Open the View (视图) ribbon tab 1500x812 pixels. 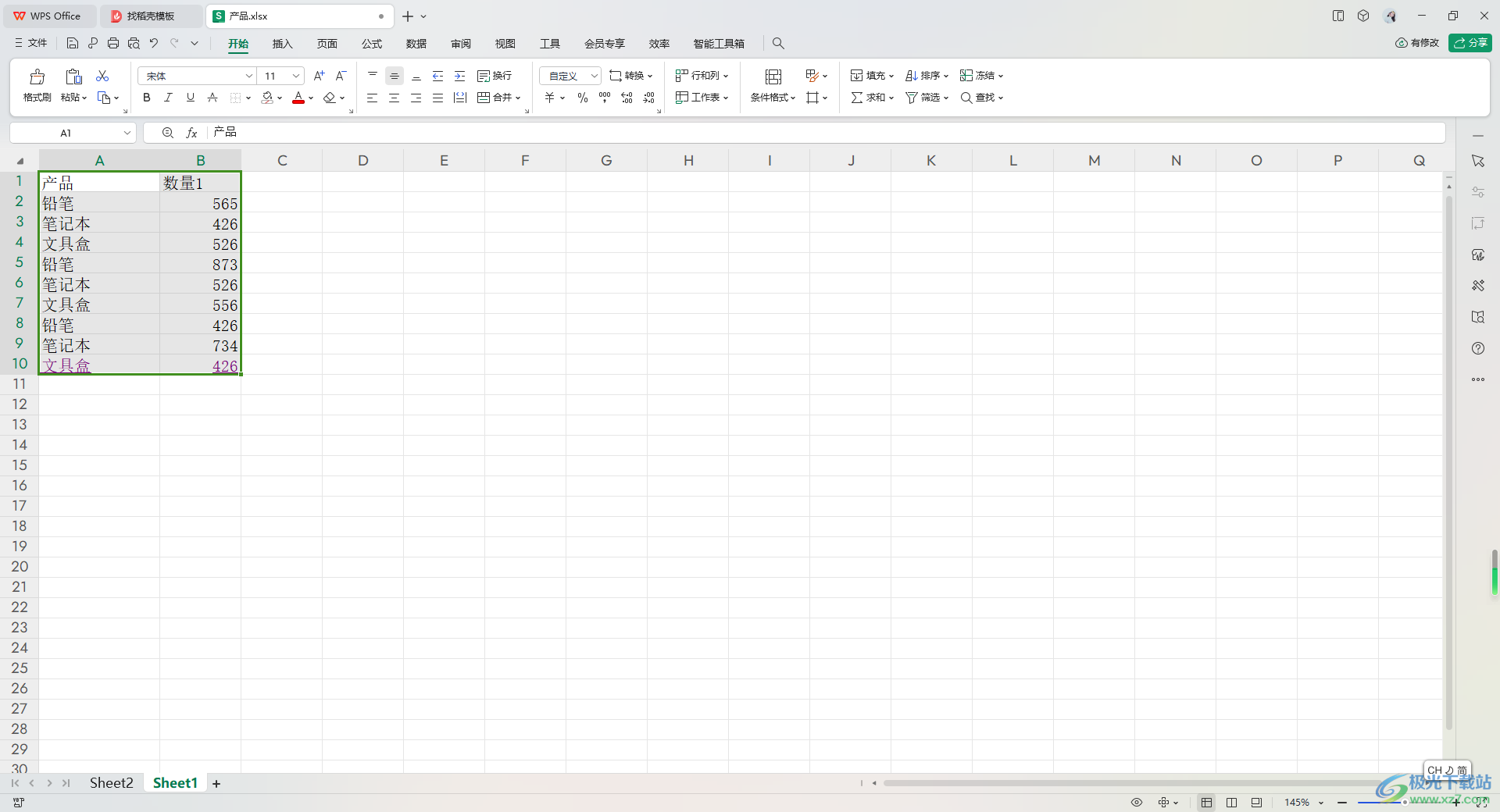tap(505, 44)
